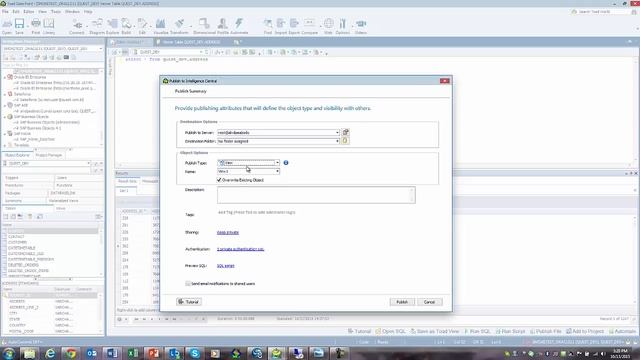Image resolution: width=640 pixels, height=360 pixels.
Task: Click the blue info icon next to Publish Type
Action: click(x=286, y=162)
